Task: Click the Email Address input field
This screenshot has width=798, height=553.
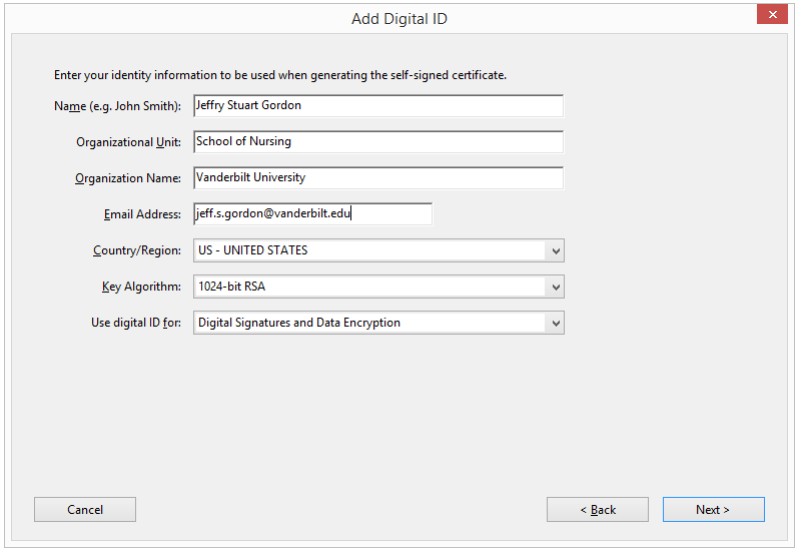Action: [x=312, y=214]
